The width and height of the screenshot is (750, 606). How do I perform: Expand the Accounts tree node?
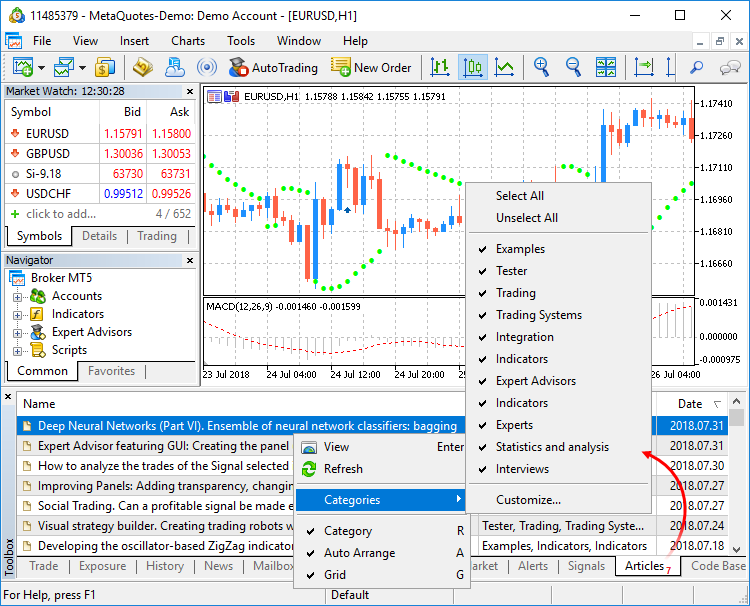point(17,296)
